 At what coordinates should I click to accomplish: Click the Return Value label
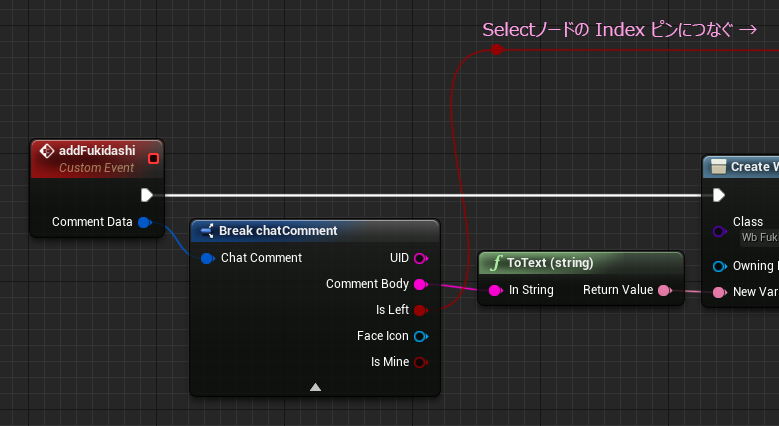click(618, 290)
